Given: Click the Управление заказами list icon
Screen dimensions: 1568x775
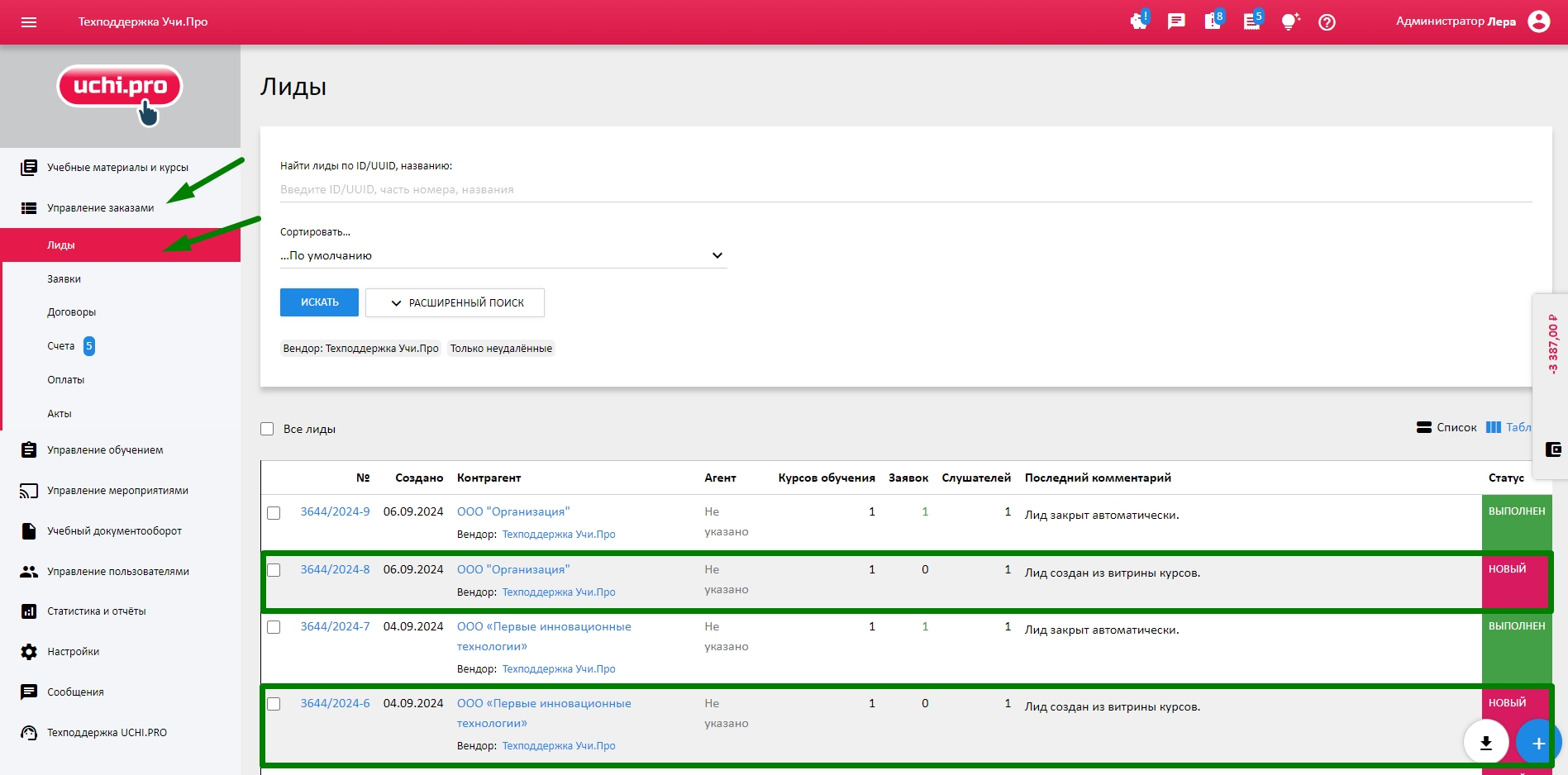Looking at the screenshot, I should tap(29, 208).
